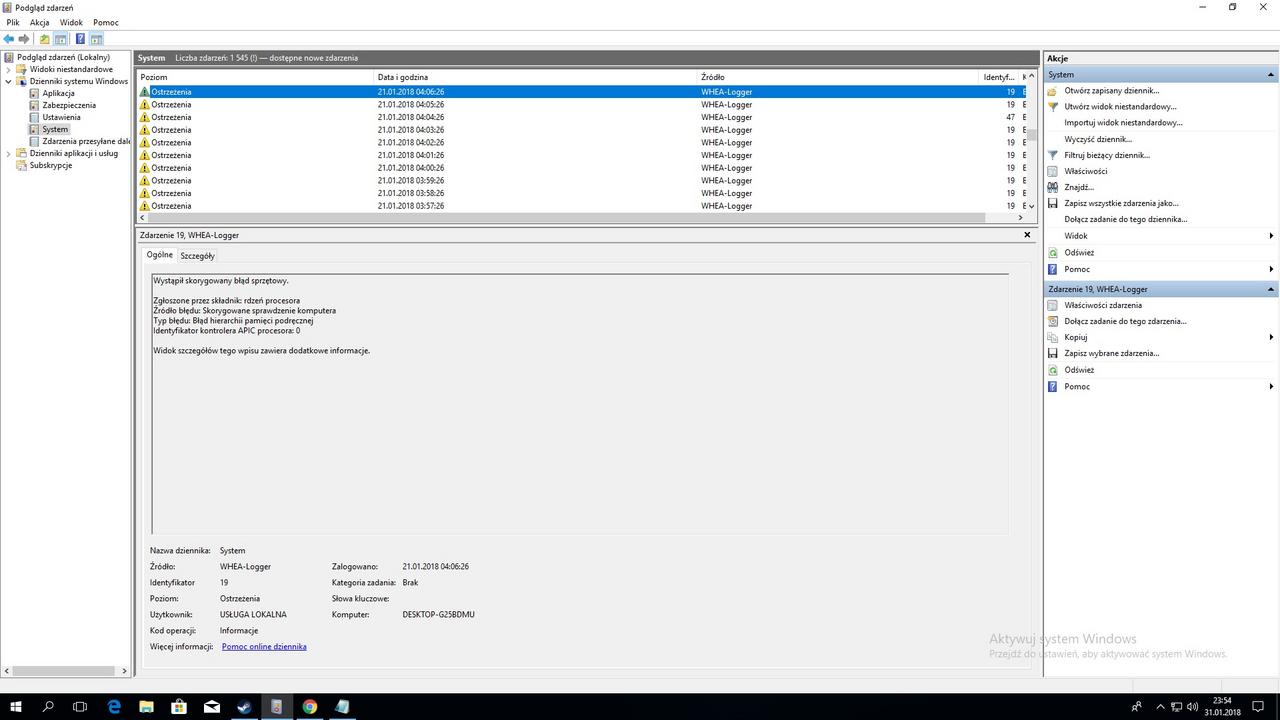Image resolution: width=1280 pixels, height=720 pixels.
Task: Select the warning event at 04:05:26
Action: (581, 104)
